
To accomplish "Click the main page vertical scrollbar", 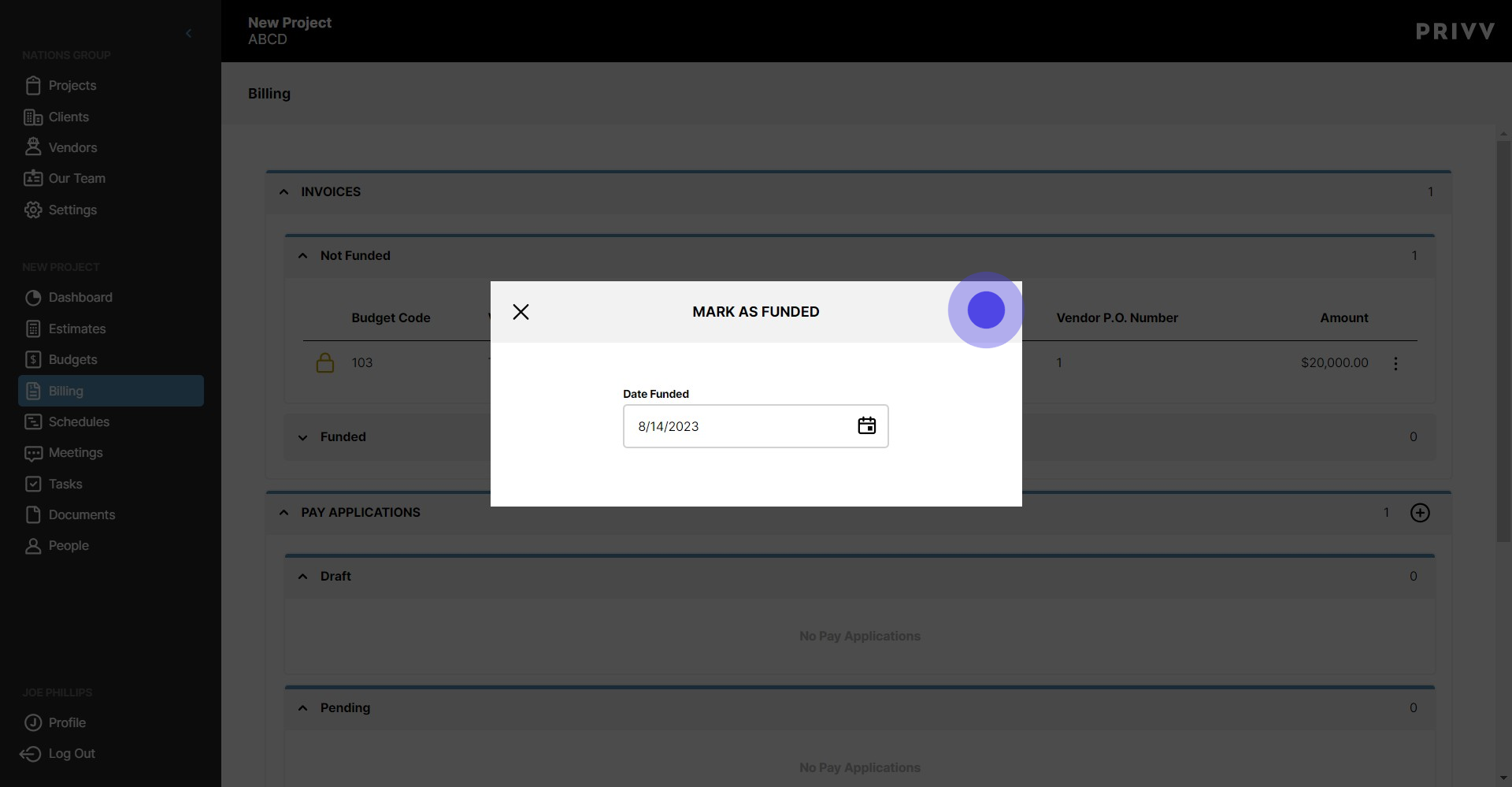I will pyautogui.click(x=1503, y=342).
